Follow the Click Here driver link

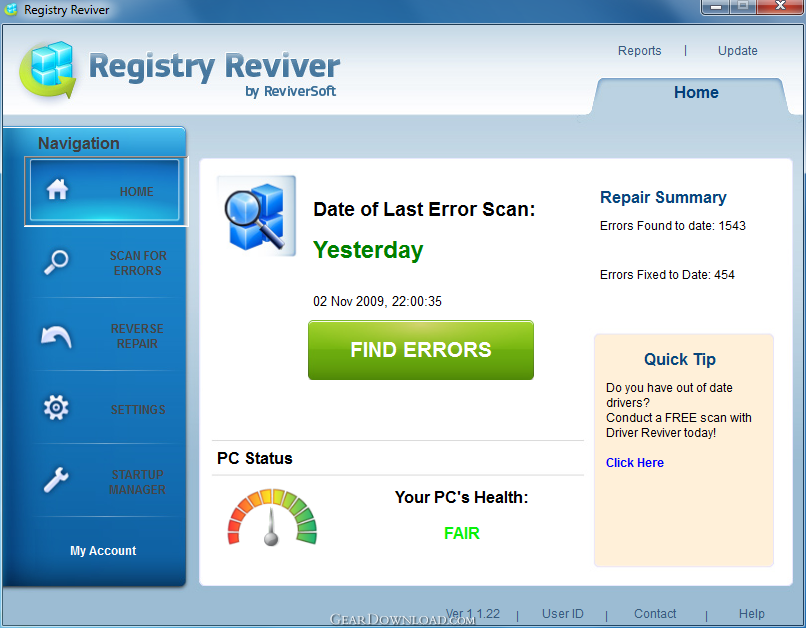635,463
